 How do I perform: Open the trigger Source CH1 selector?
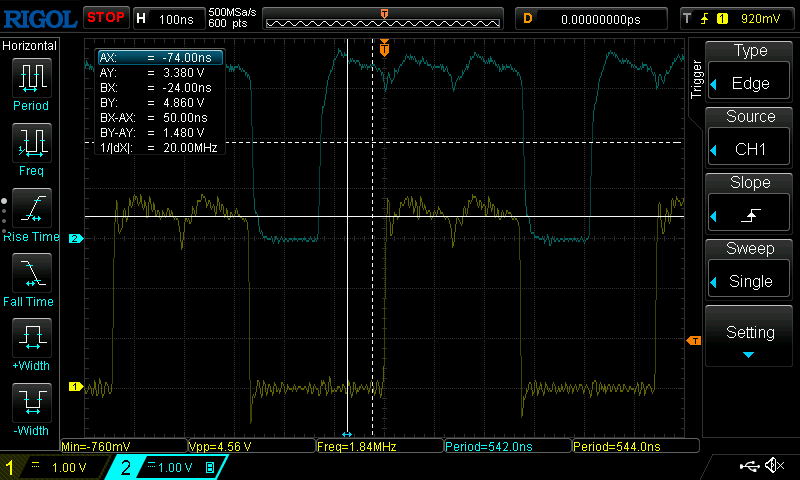click(x=751, y=138)
